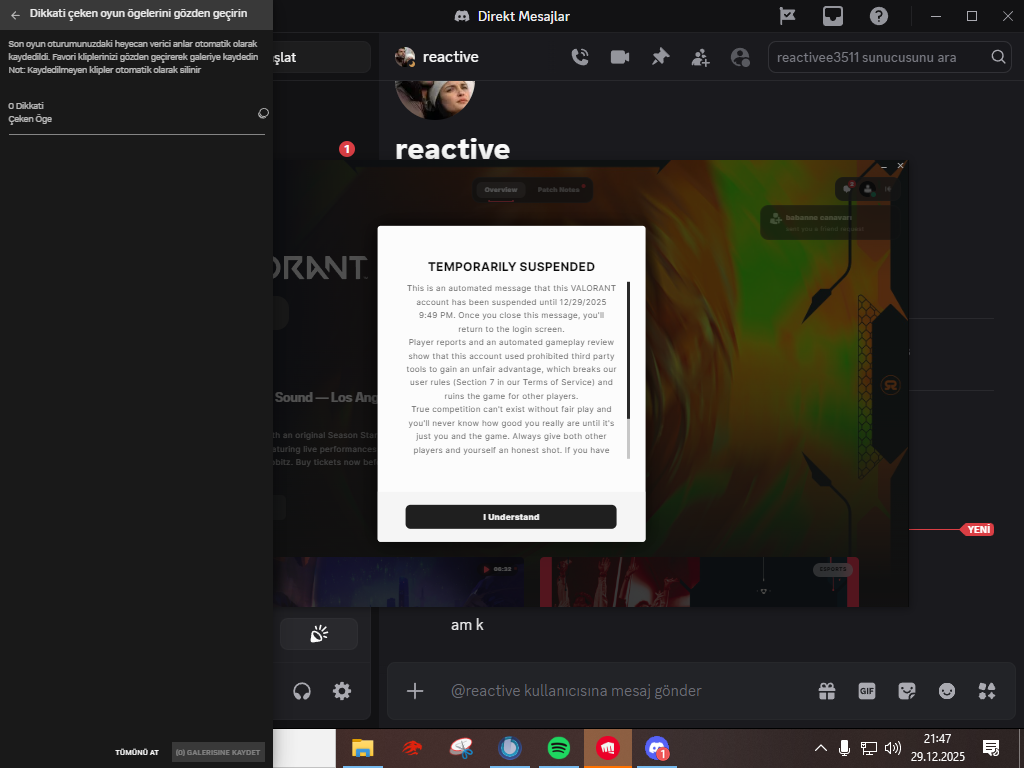Toggle the user profile panel icon
The height and width of the screenshot is (768, 1024).
pos(740,57)
